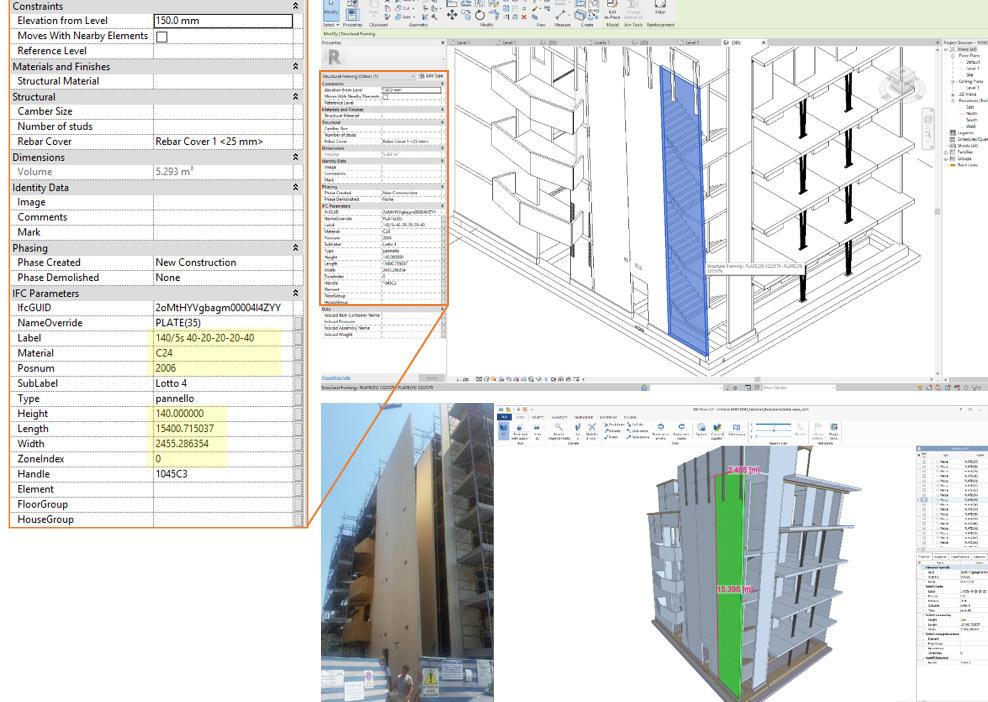Click the undo arrow icon in BIM viewer ribbon
Viewport: 988px width, 702px height.
point(661,427)
